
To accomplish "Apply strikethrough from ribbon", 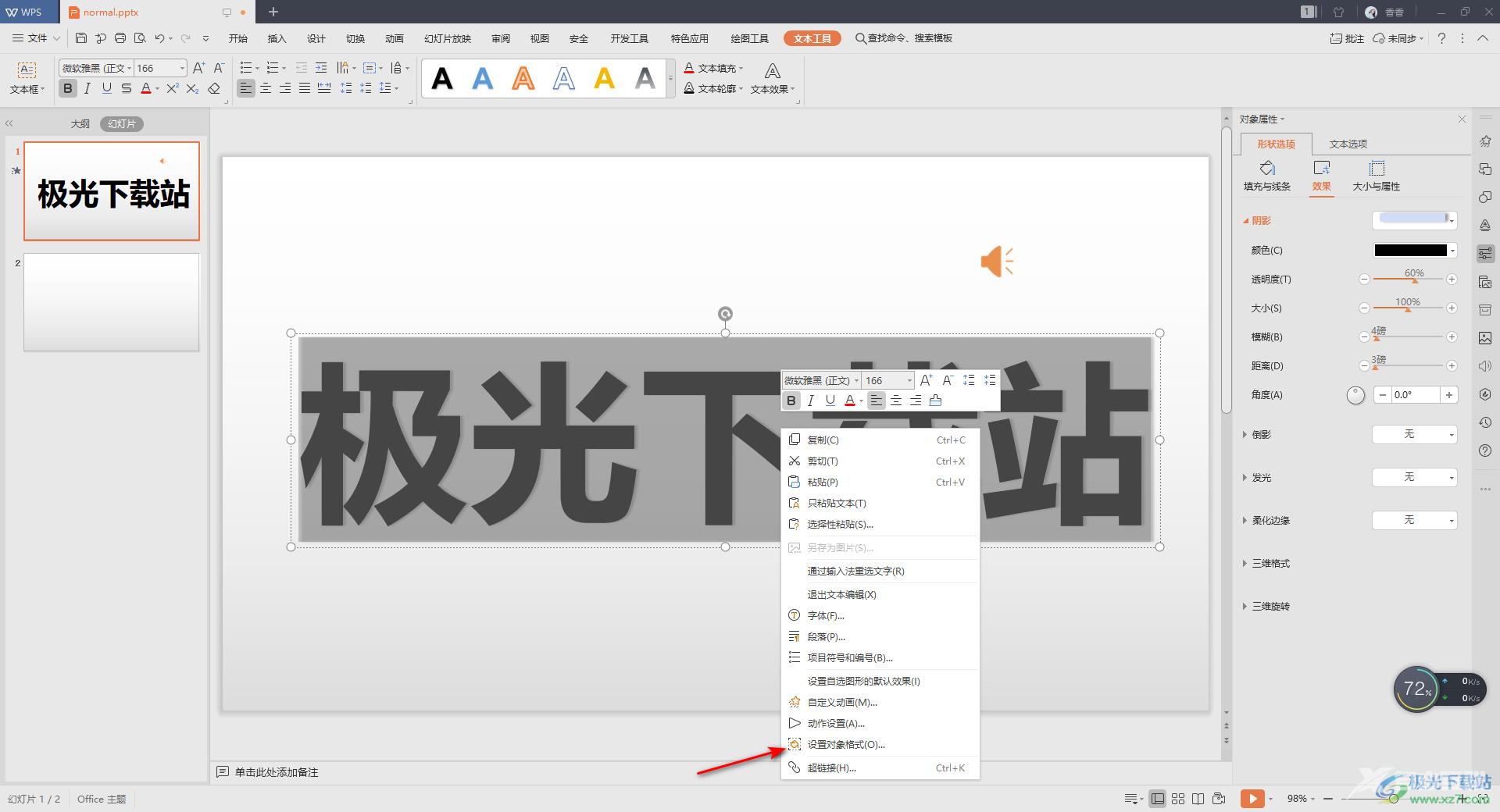I will [127, 88].
